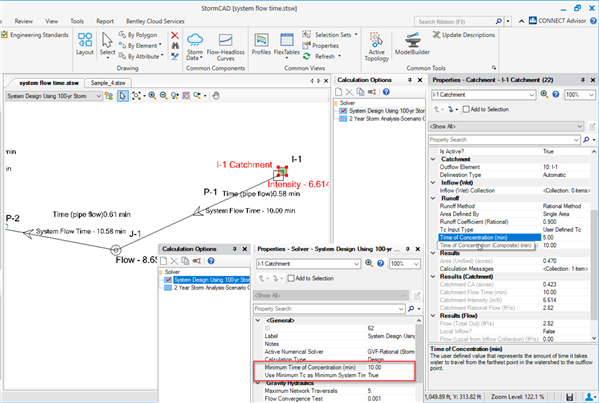
Task: Pin the Solver Properties panel
Action: click(408, 249)
